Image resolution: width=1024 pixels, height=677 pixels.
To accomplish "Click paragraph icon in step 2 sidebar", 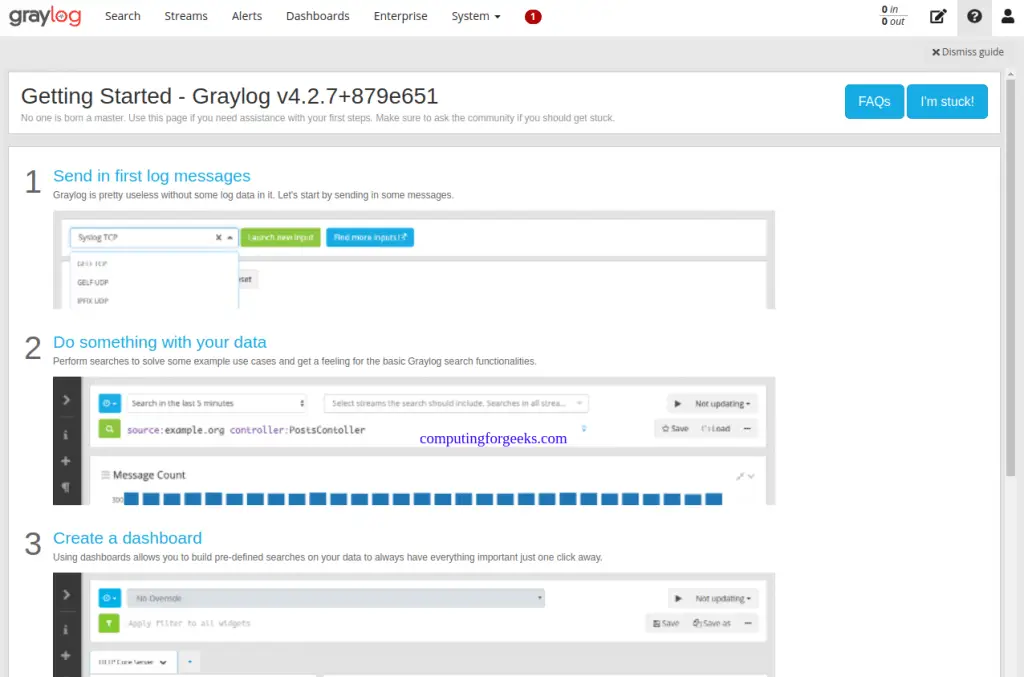I will pyautogui.click(x=65, y=487).
